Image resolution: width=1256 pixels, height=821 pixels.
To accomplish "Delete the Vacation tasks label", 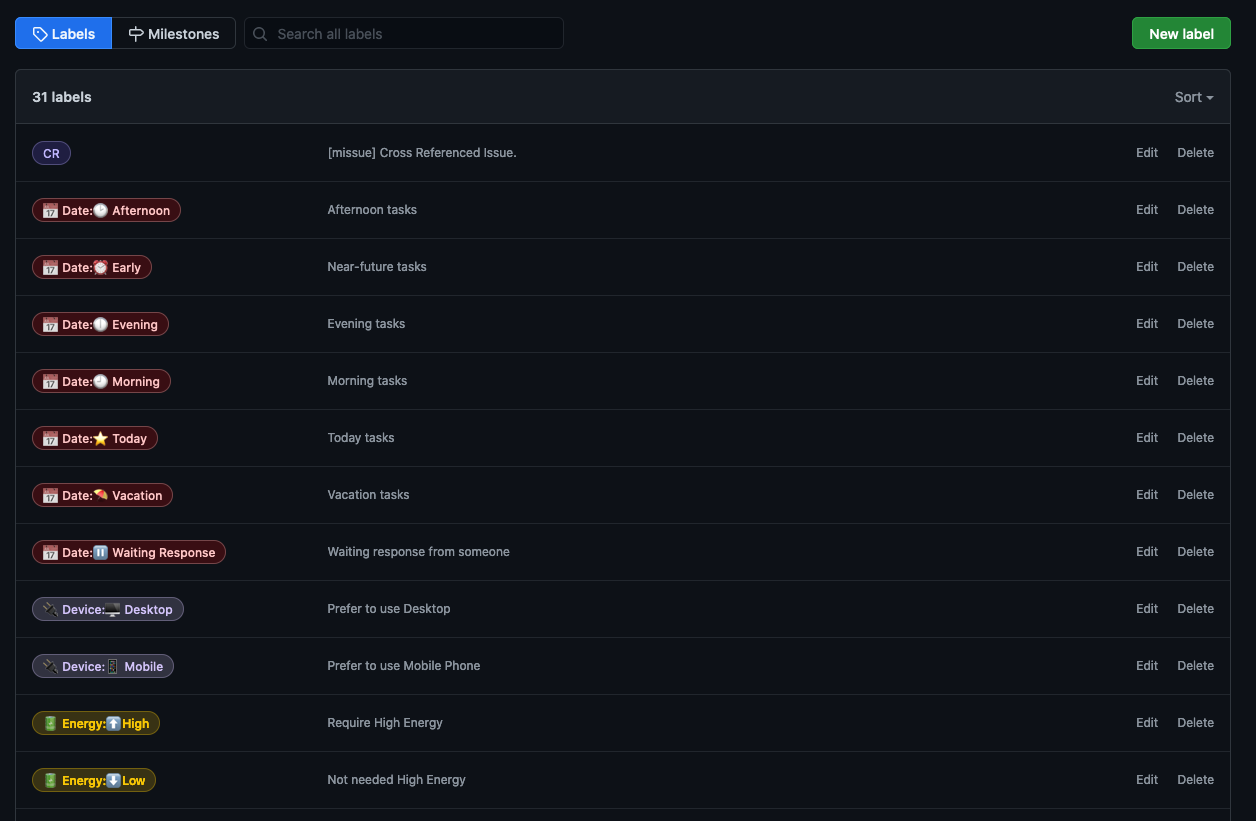I will 1195,495.
